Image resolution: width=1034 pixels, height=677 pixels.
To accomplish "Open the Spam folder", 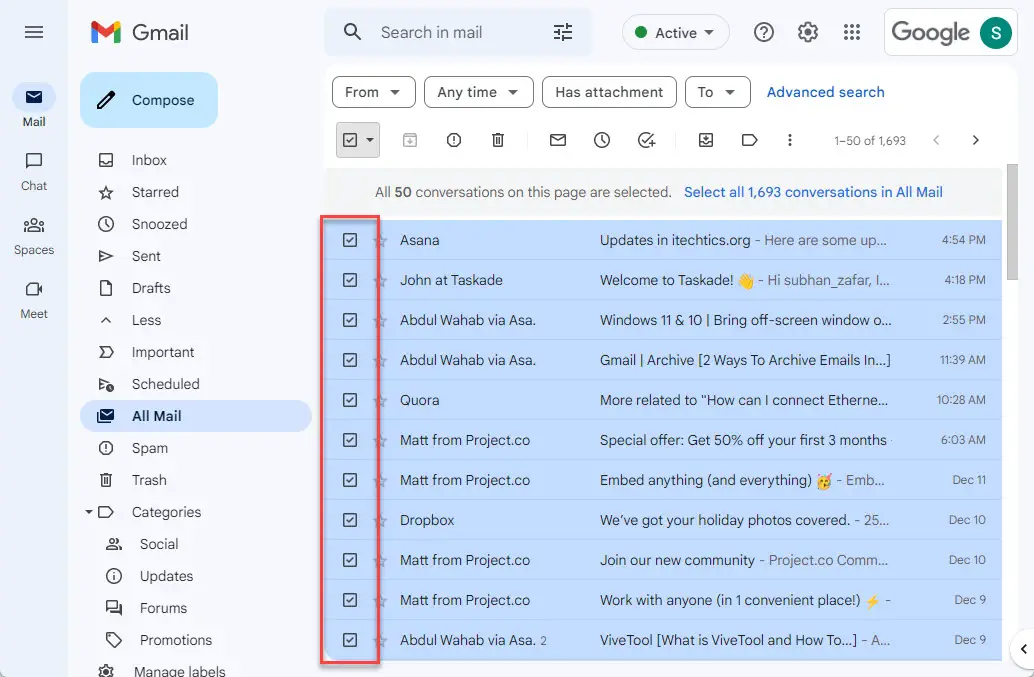I will point(150,448).
